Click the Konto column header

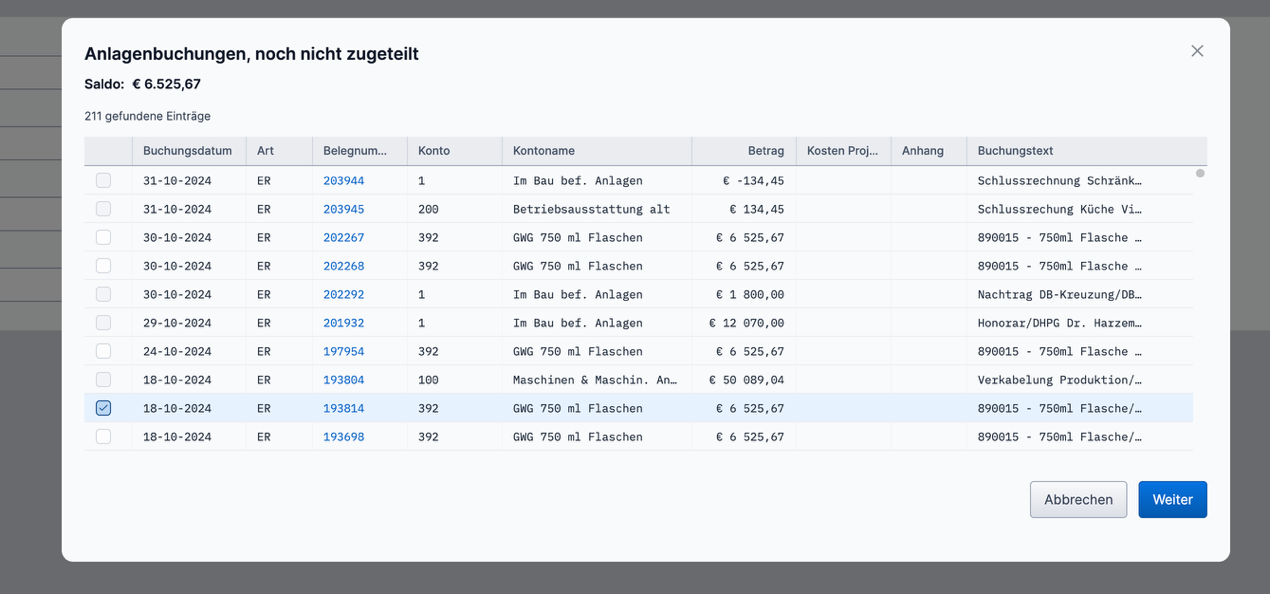434,151
